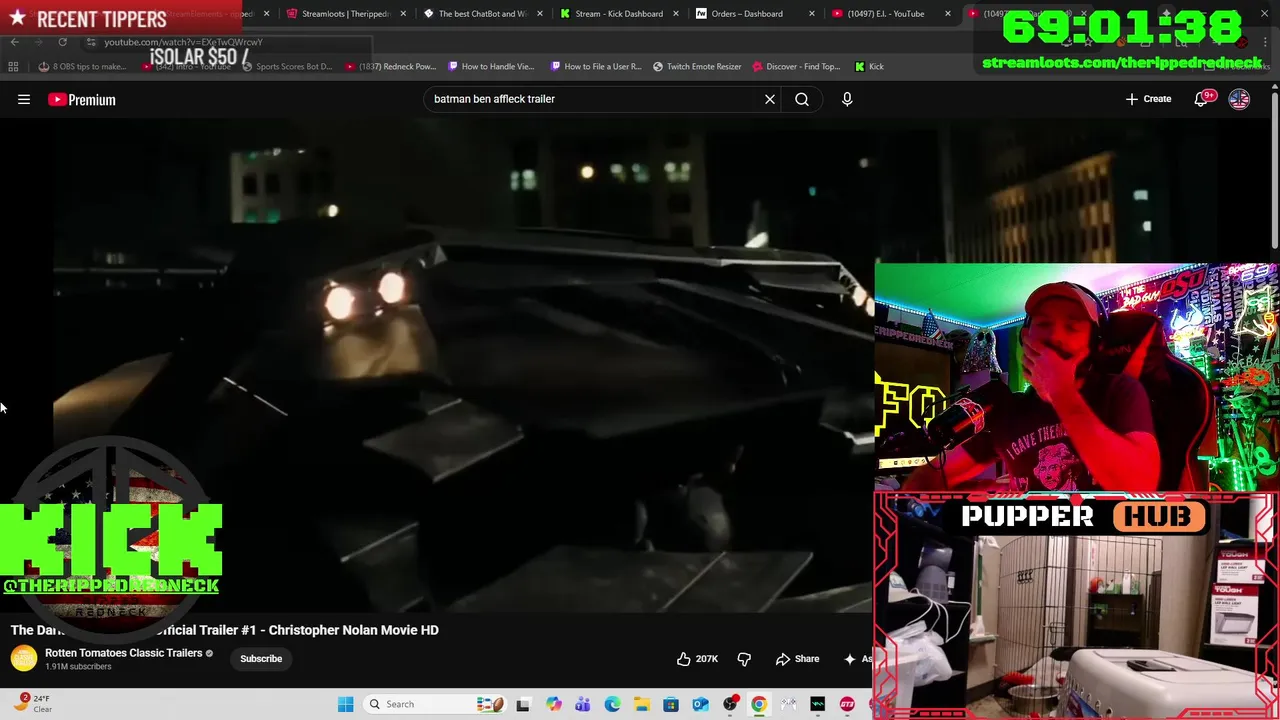1280x720 pixels.
Task: Share the video
Action: click(797, 659)
